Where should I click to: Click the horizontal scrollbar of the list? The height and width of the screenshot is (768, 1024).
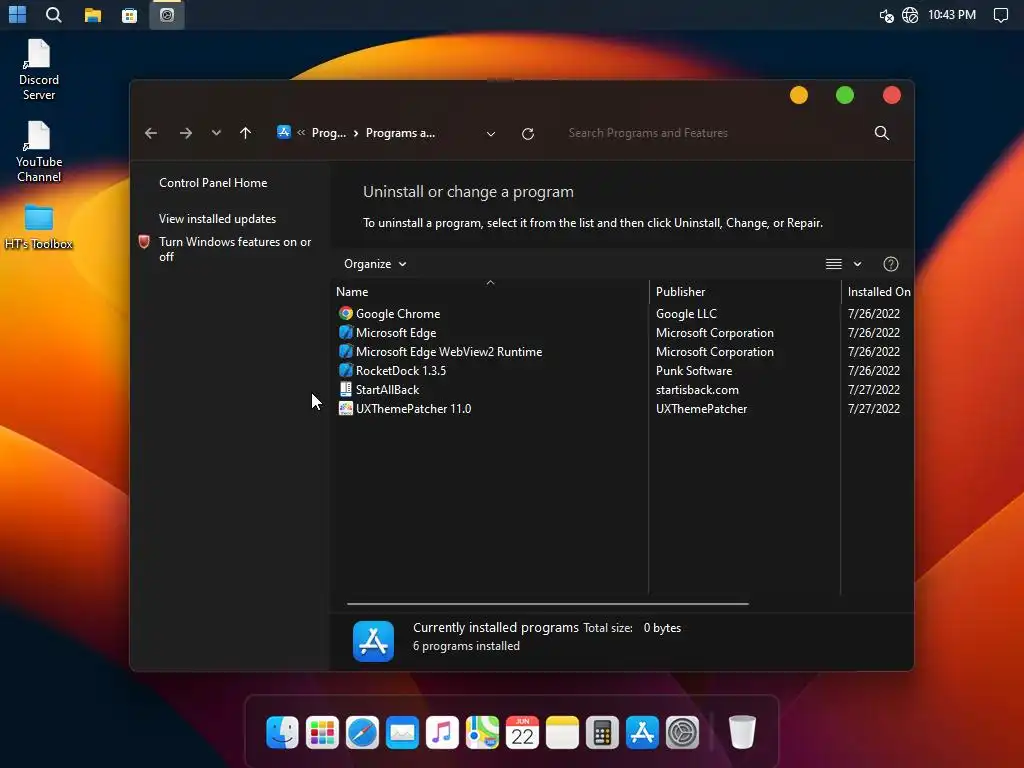[x=547, y=604]
